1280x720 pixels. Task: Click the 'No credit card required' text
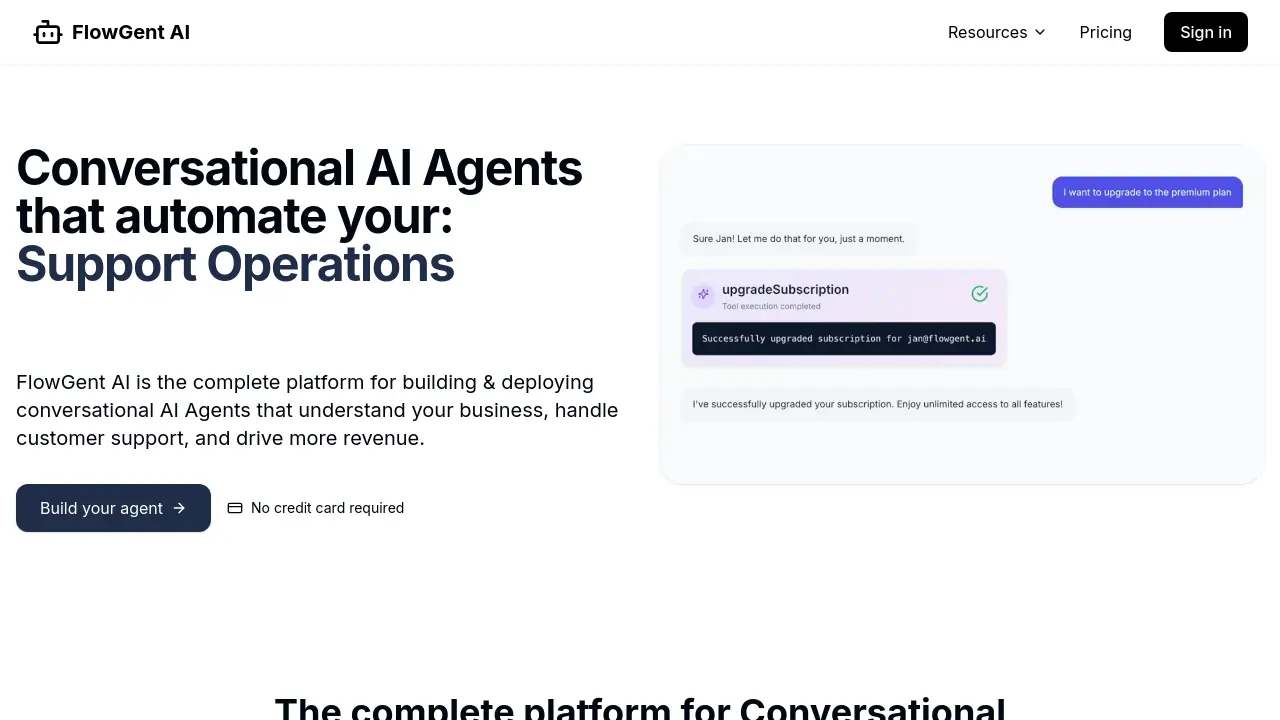pyautogui.click(x=327, y=508)
